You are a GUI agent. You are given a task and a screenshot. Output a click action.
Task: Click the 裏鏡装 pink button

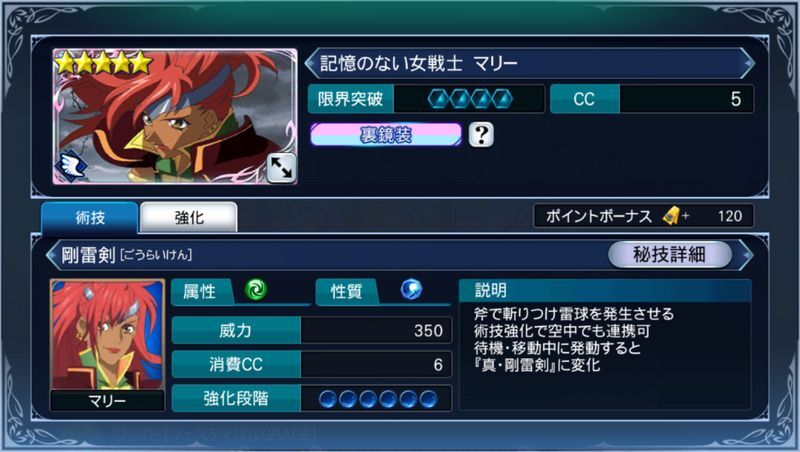(x=386, y=135)
